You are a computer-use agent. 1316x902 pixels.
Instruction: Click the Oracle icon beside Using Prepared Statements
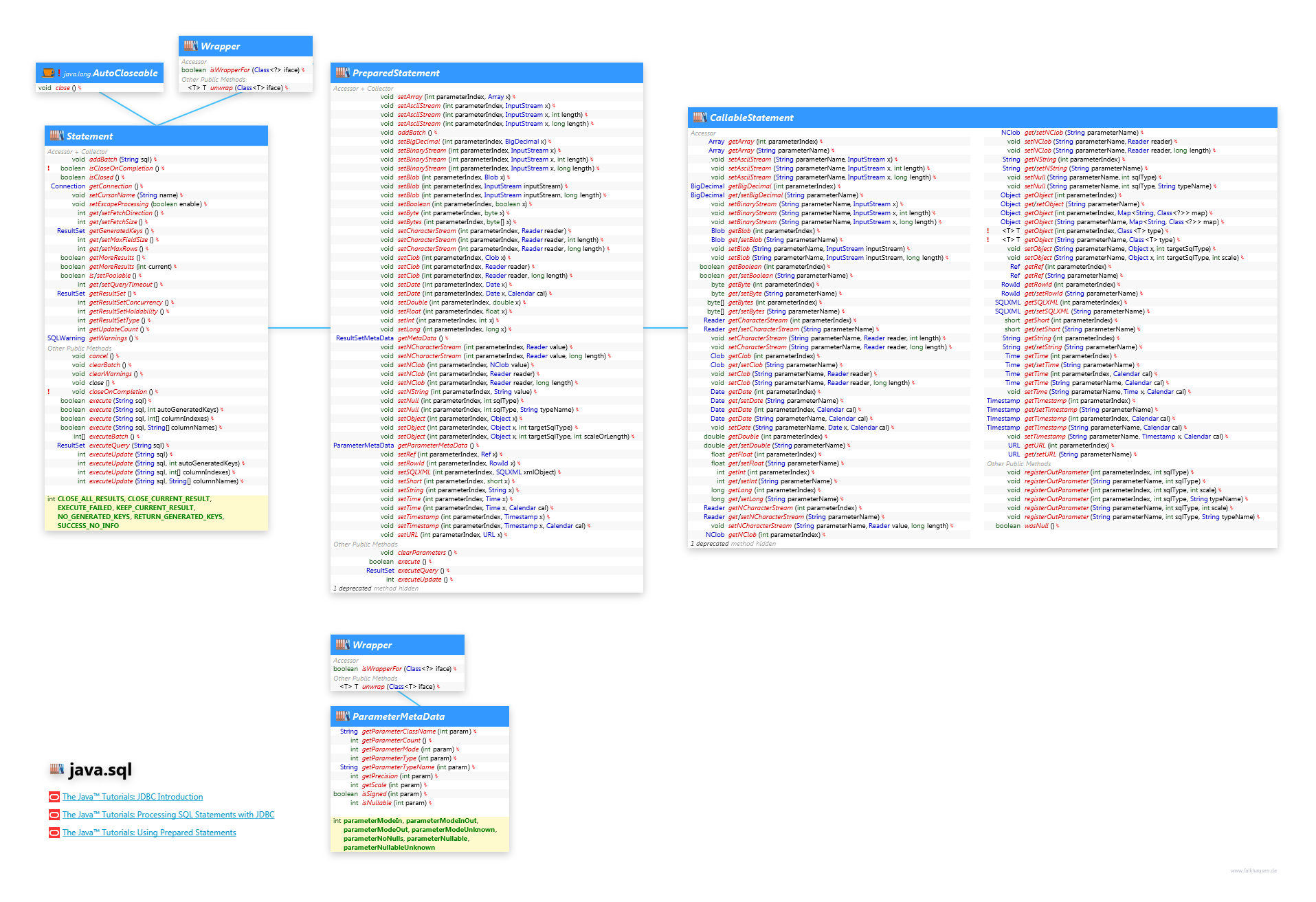pos(54,833)
